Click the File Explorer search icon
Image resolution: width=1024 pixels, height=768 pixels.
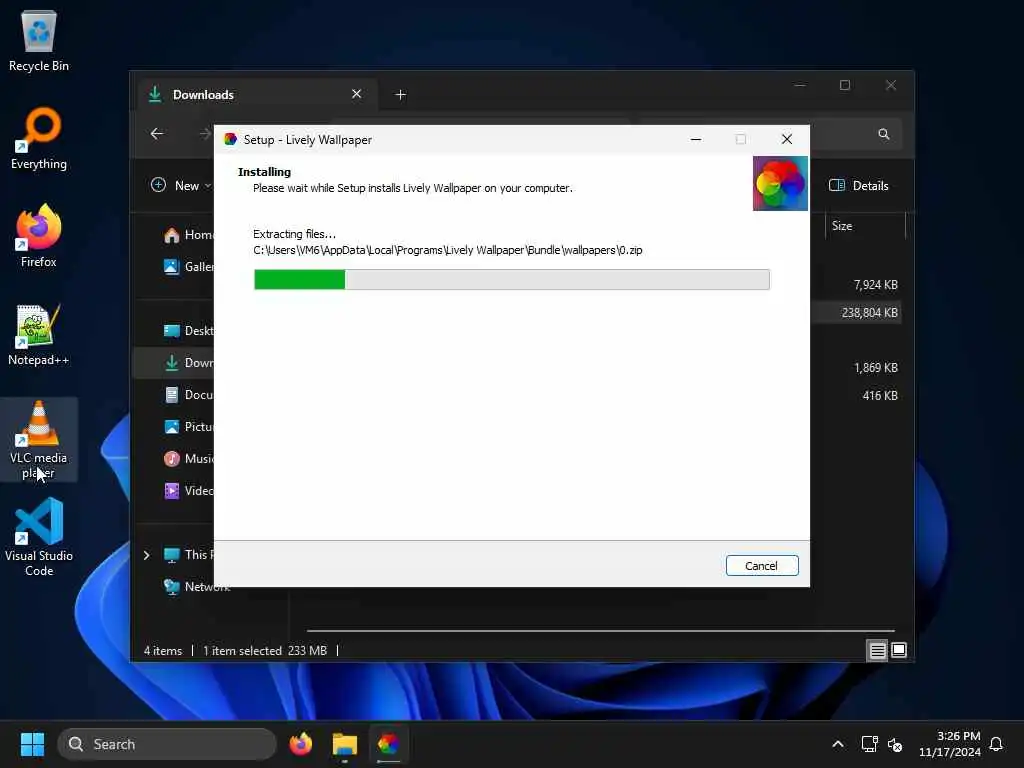pos(884,134)
